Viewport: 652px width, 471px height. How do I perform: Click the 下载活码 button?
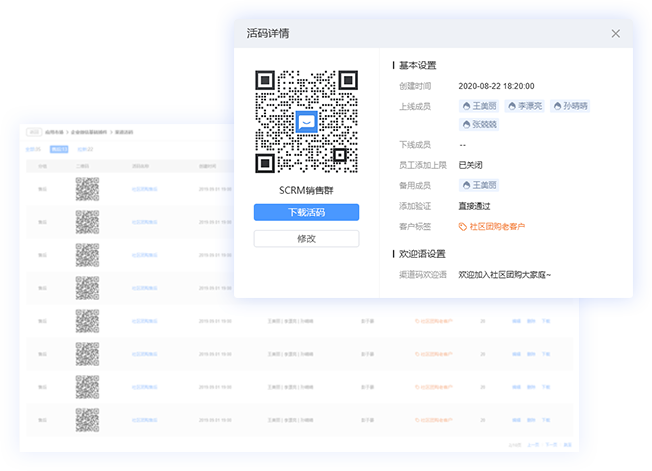[306, 212]
